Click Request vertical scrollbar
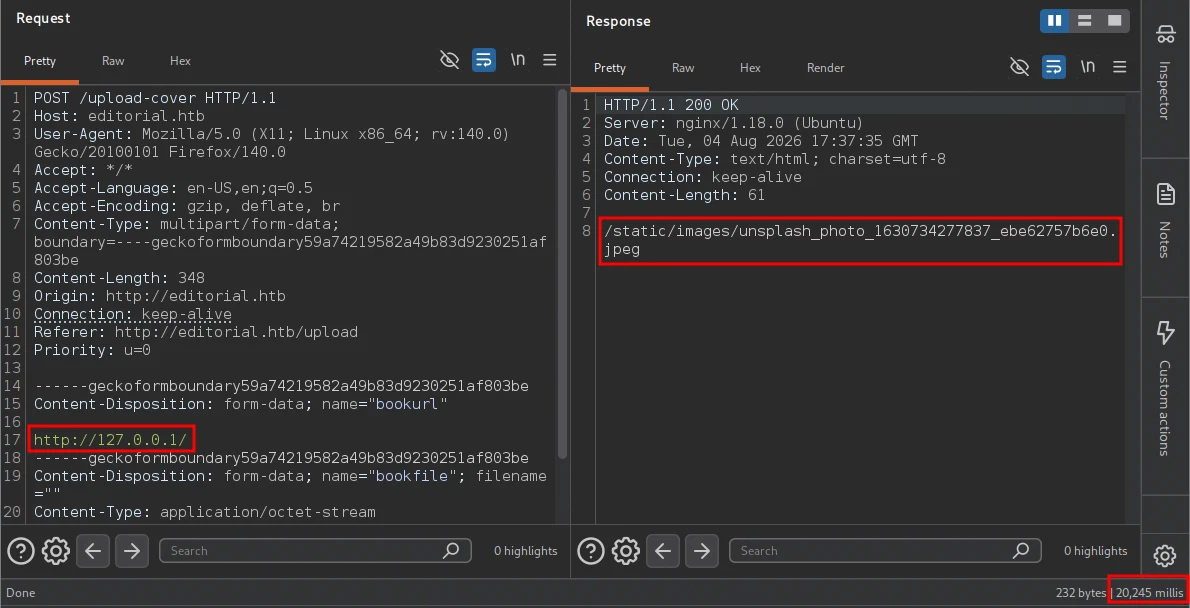Image resolution: width=1190 pixels, height=608 pixels. coord(562,273)
